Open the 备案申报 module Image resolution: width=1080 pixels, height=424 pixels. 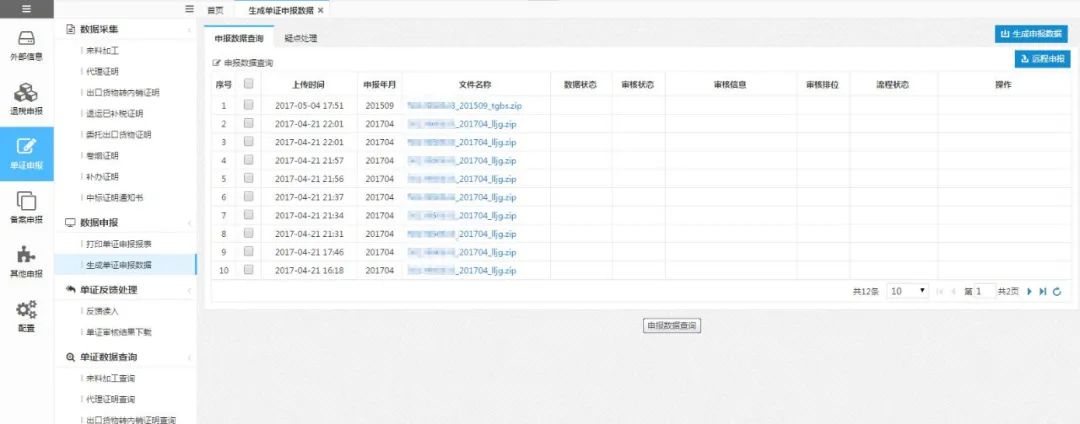[26, 208]
